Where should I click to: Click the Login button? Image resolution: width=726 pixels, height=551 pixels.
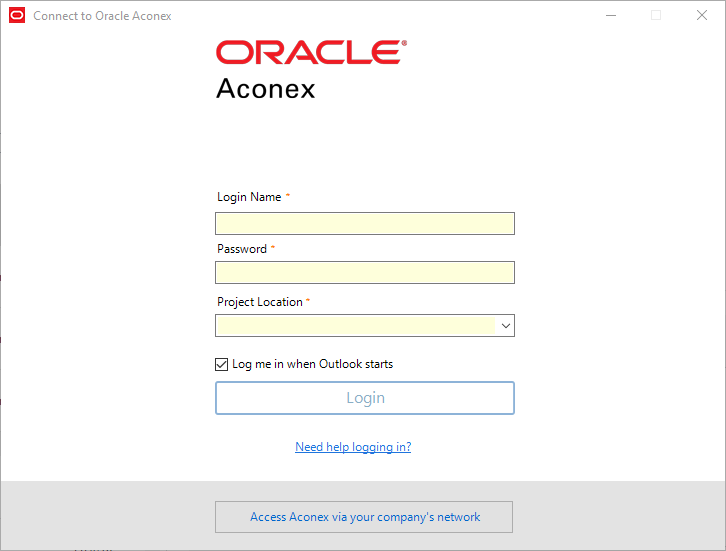[x=365, y=398]
